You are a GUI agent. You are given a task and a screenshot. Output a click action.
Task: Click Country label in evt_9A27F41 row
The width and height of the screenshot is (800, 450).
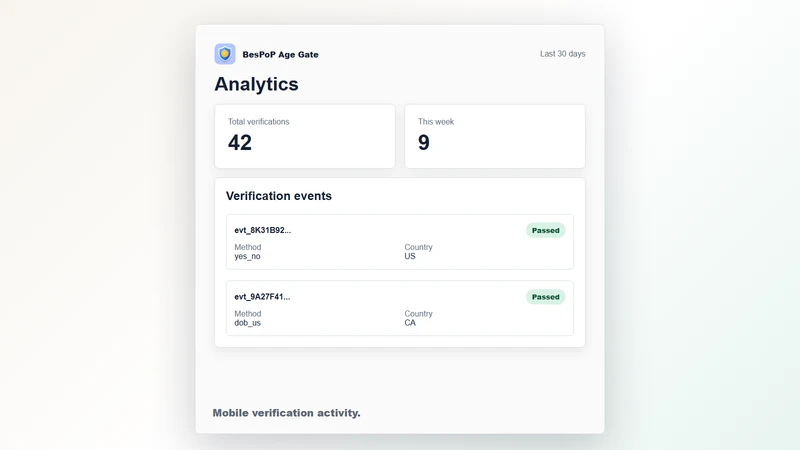418,314
